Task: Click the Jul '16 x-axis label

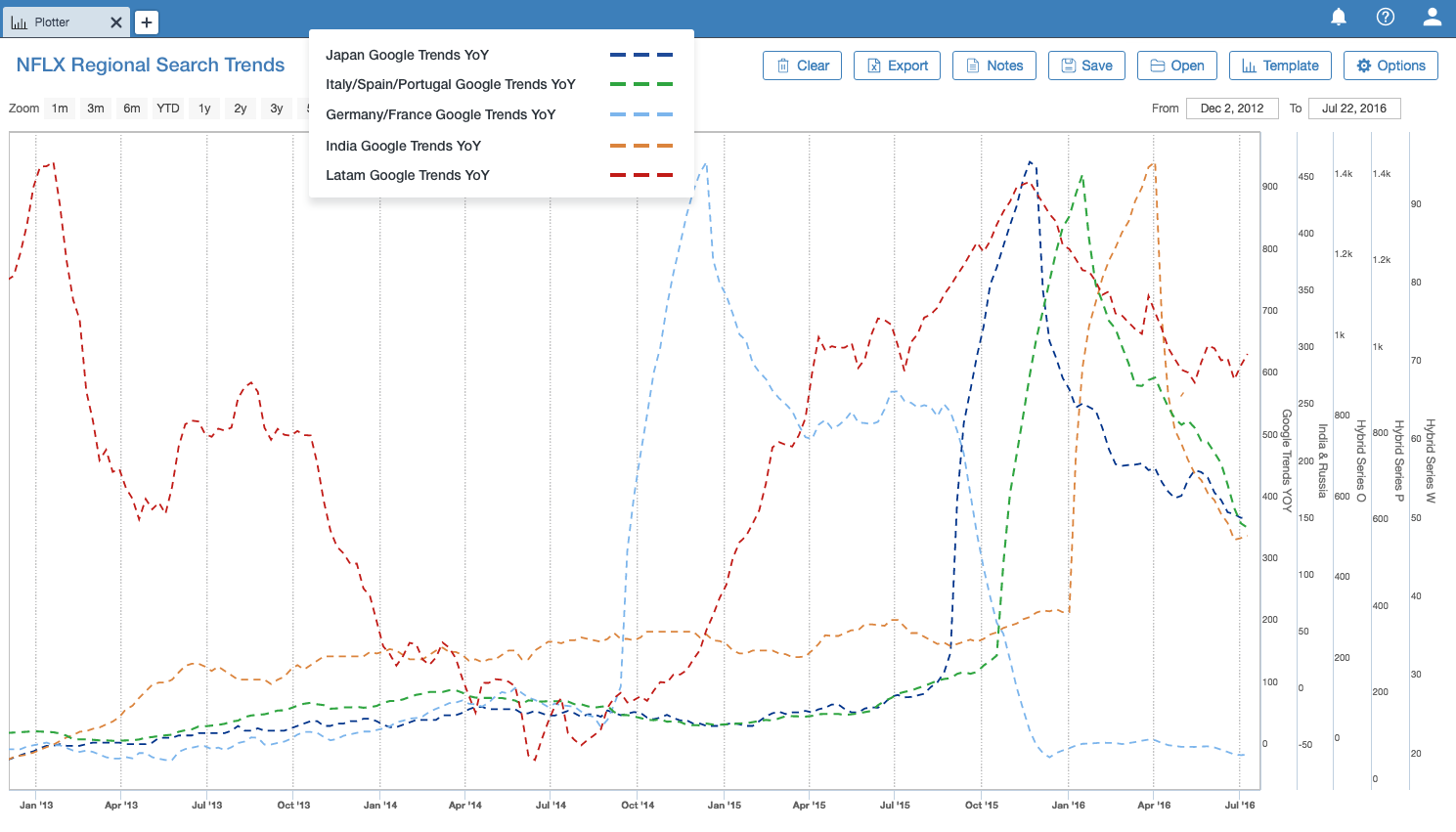Action: coord(1240,806)
